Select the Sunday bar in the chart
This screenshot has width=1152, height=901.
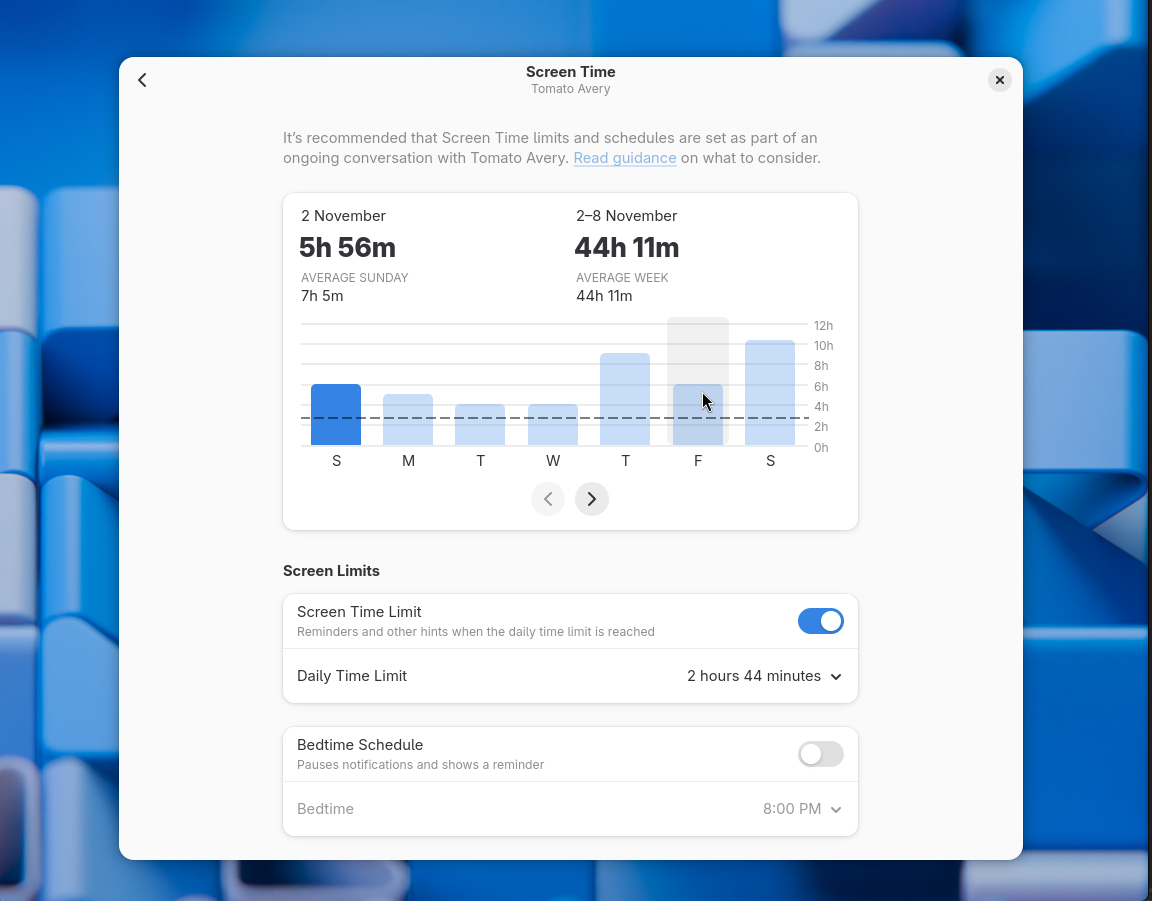tap(336, 415)
